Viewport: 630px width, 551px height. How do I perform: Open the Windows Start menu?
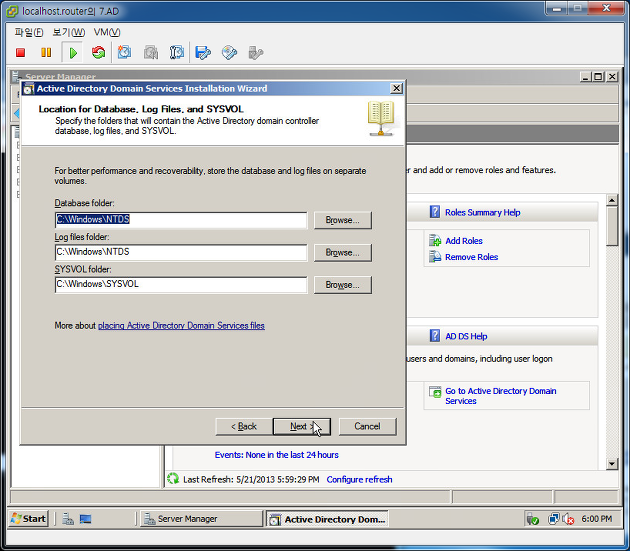point(29,519)
